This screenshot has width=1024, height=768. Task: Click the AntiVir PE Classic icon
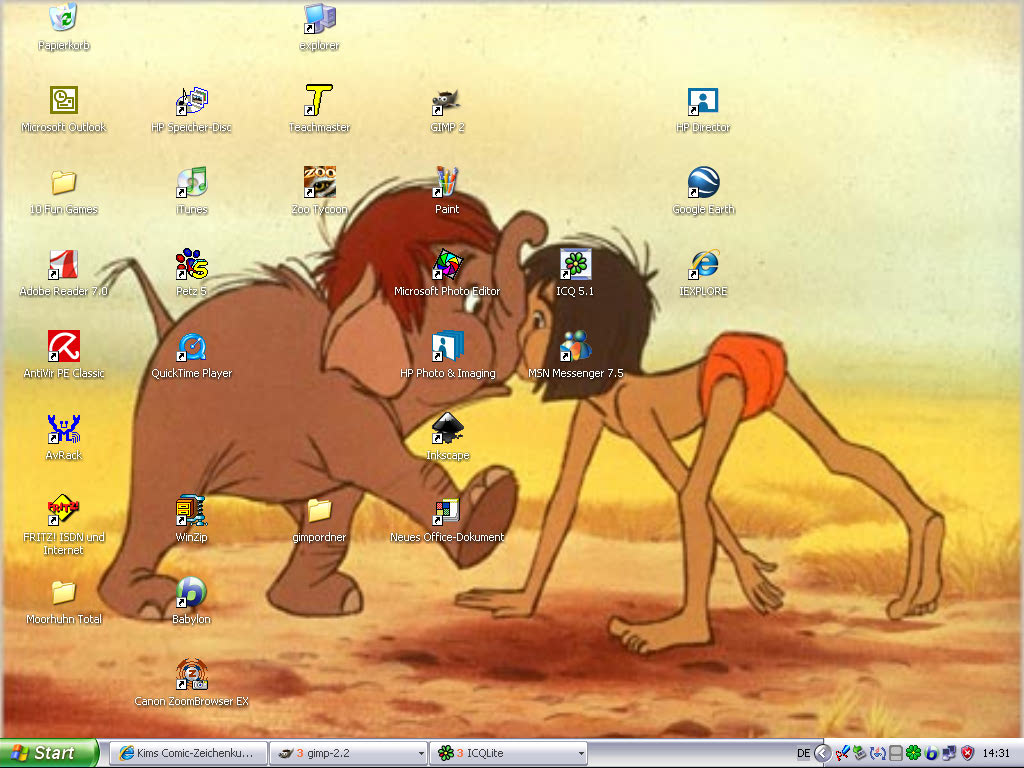(x=64, y=347)
